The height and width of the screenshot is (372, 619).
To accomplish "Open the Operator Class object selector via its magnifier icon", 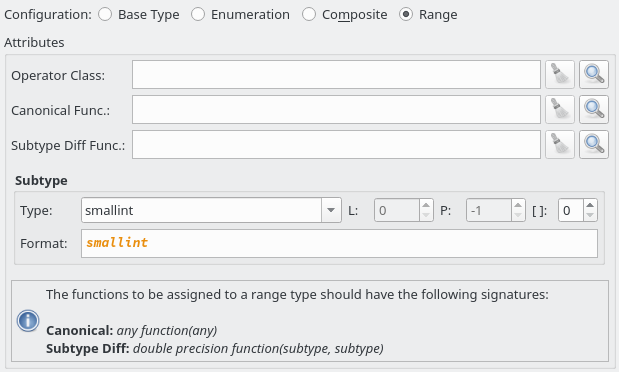I will (594, 75).
